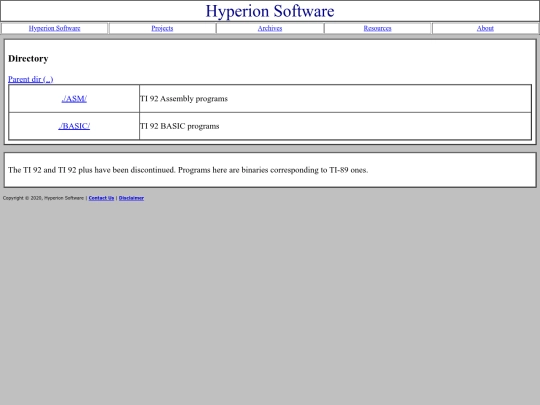Select the 'TI 92 BASIC programs' description
The width and height of the screenshot is (540, 405).
(179, 126)
